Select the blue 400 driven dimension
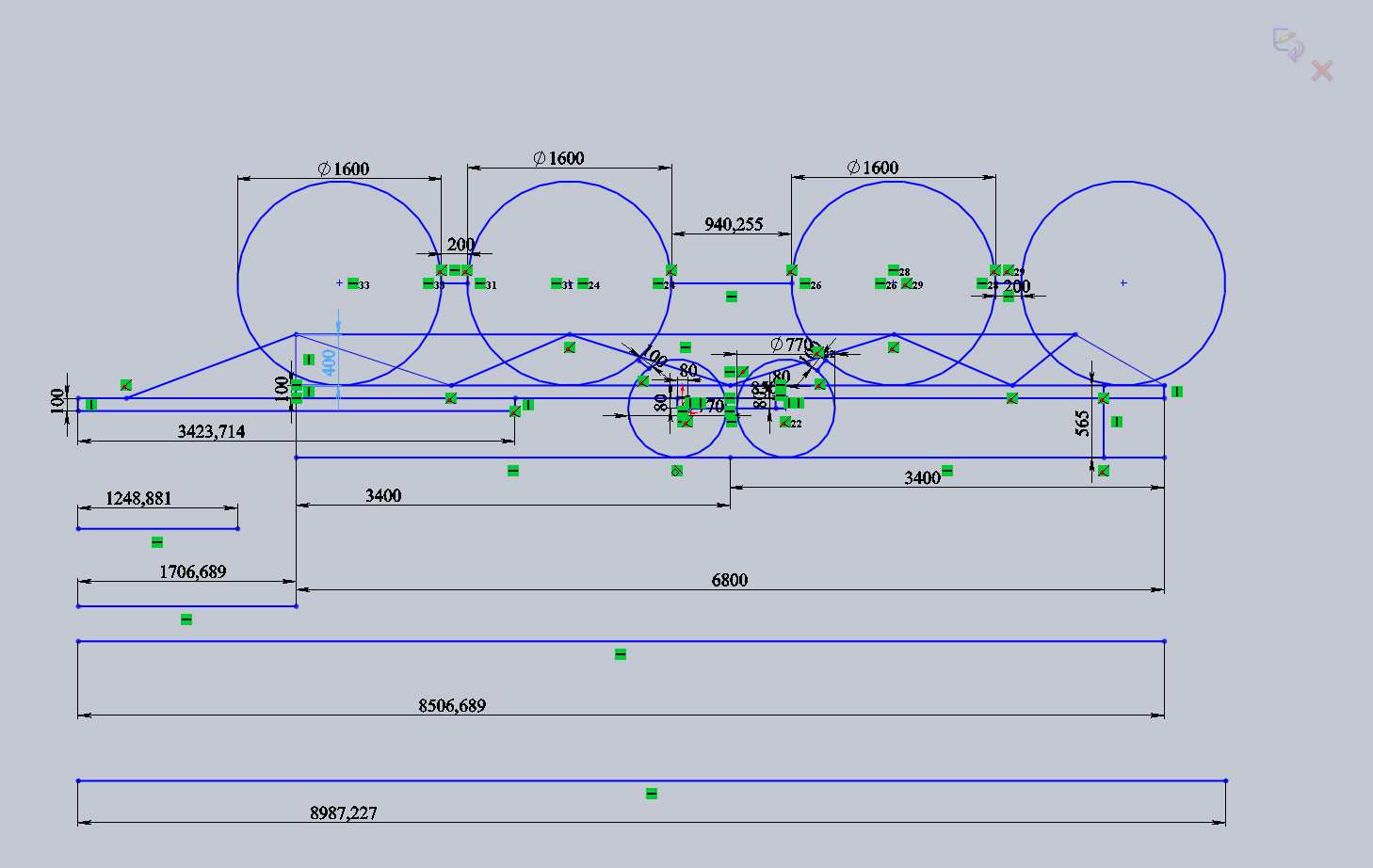Image resolution: width=1373 pixels, height=868 pixels. (329, 362)
